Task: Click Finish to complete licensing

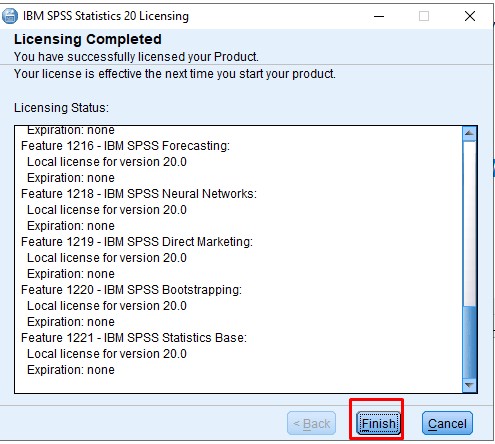Action: (379, 424)
